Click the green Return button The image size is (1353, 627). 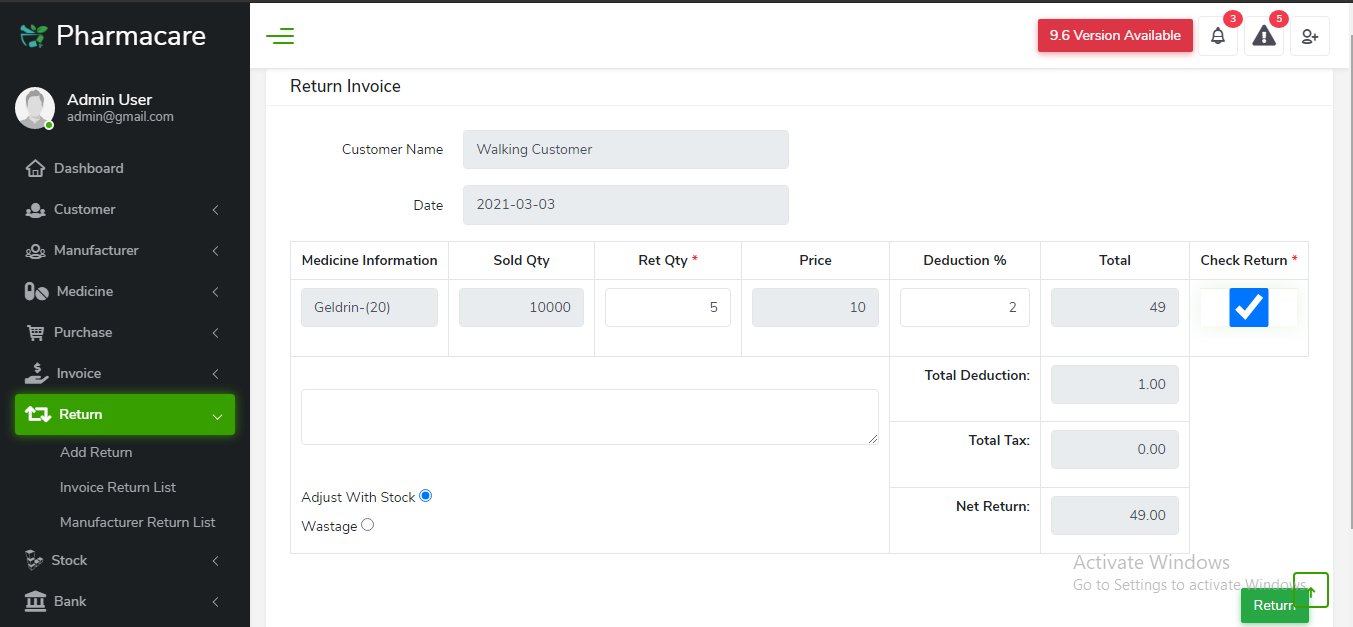(x=1274, y=605)
